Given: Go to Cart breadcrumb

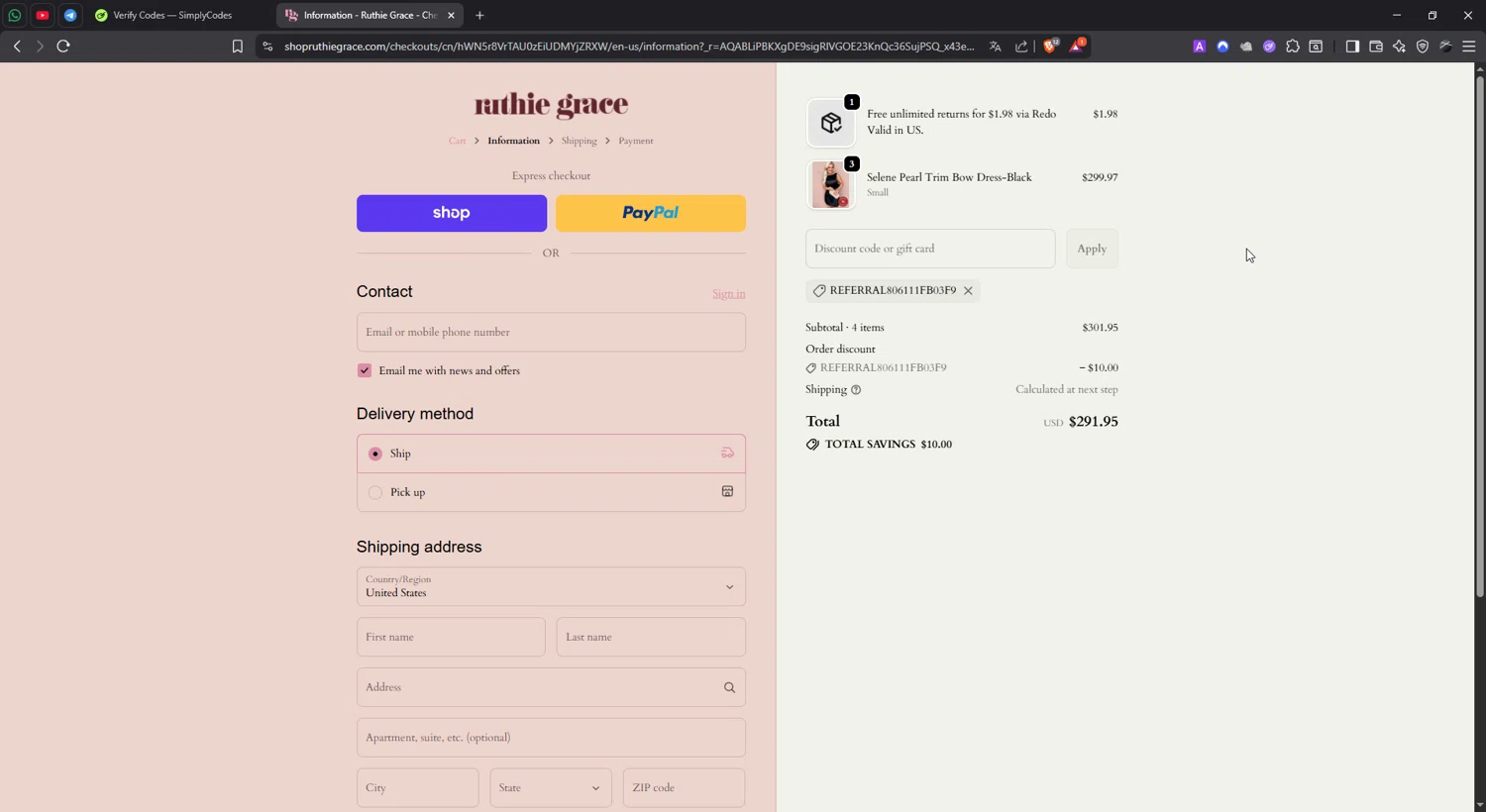Looking at the screenshot, I should [x=457, y=141].
